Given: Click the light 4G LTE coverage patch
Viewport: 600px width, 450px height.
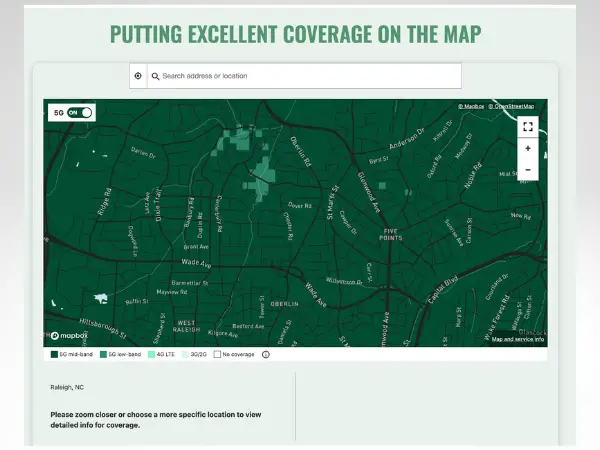Looking at the screenshot, I should click(262, 180).
